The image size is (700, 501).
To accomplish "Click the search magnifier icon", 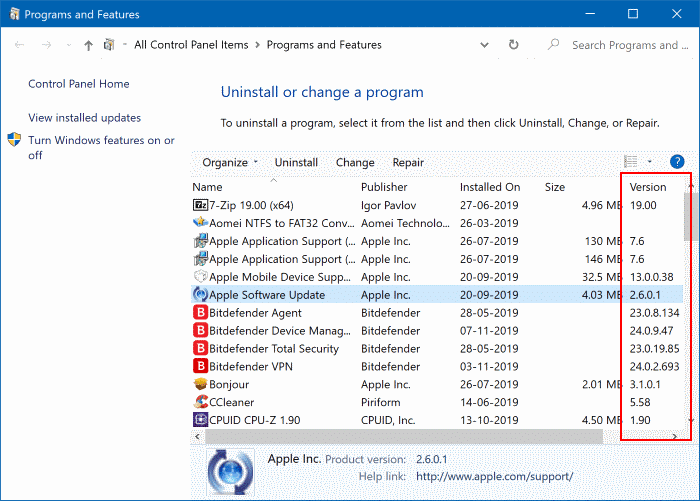I will point(554,44).
